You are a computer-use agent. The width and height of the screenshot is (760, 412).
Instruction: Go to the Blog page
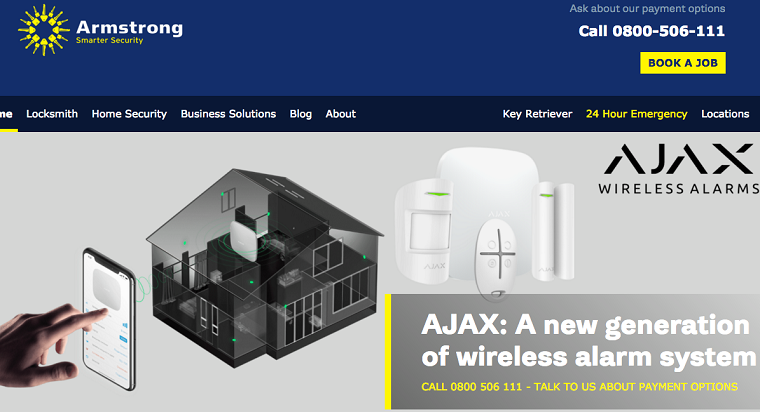click(x=301, y=114)
